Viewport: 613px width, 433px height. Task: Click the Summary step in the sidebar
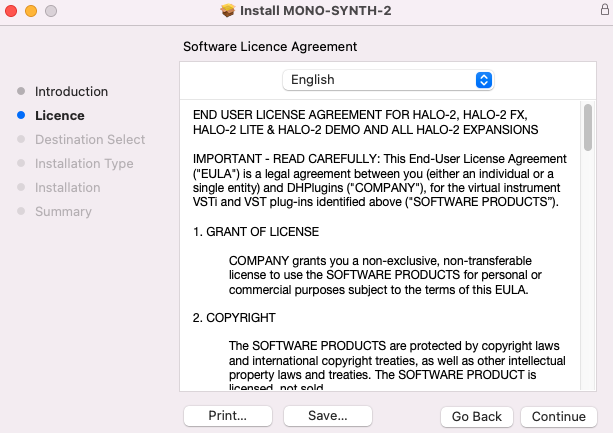click(x=63, y=211)
